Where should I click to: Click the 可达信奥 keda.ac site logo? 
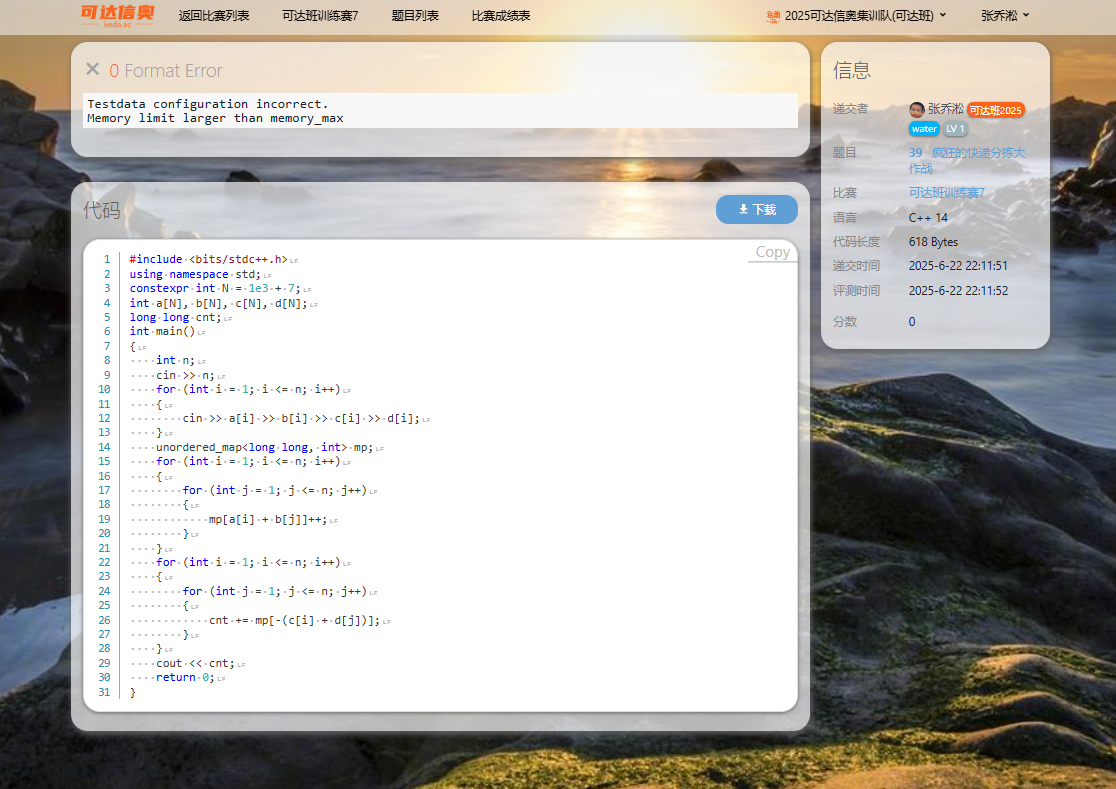[117, 15]
